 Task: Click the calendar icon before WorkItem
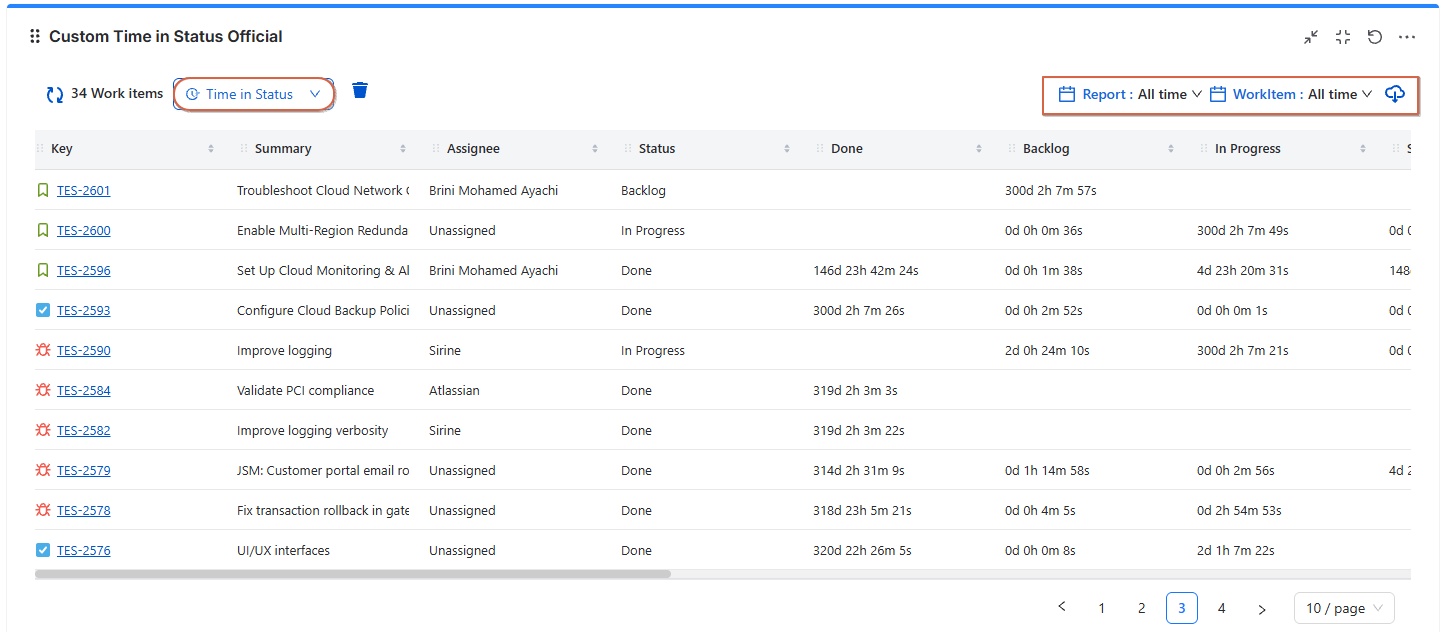point(1218,94)
